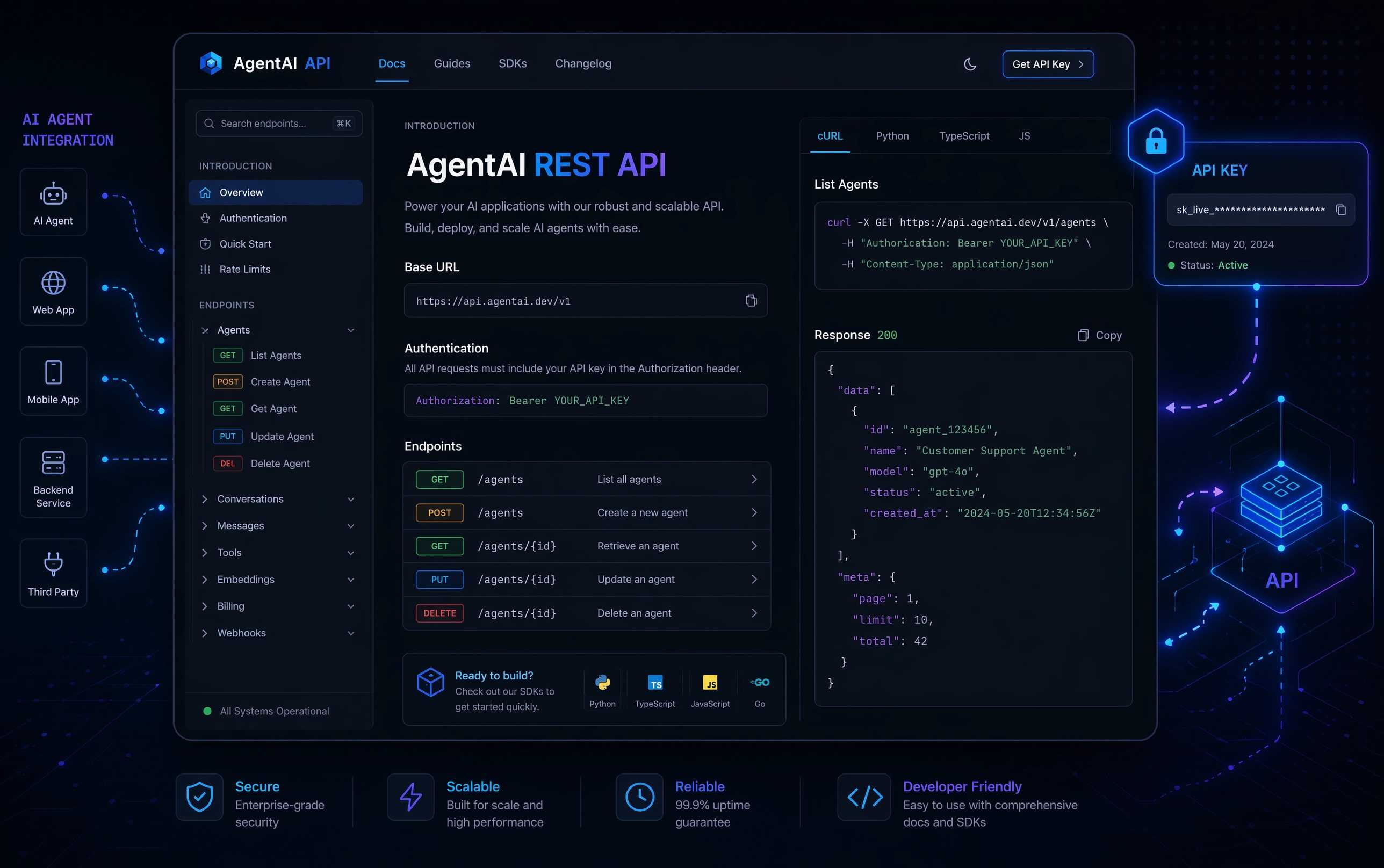Screen dimensions: 1384x868
Task: Click the API stacked layers graphic
Action: pos(1281,501)
